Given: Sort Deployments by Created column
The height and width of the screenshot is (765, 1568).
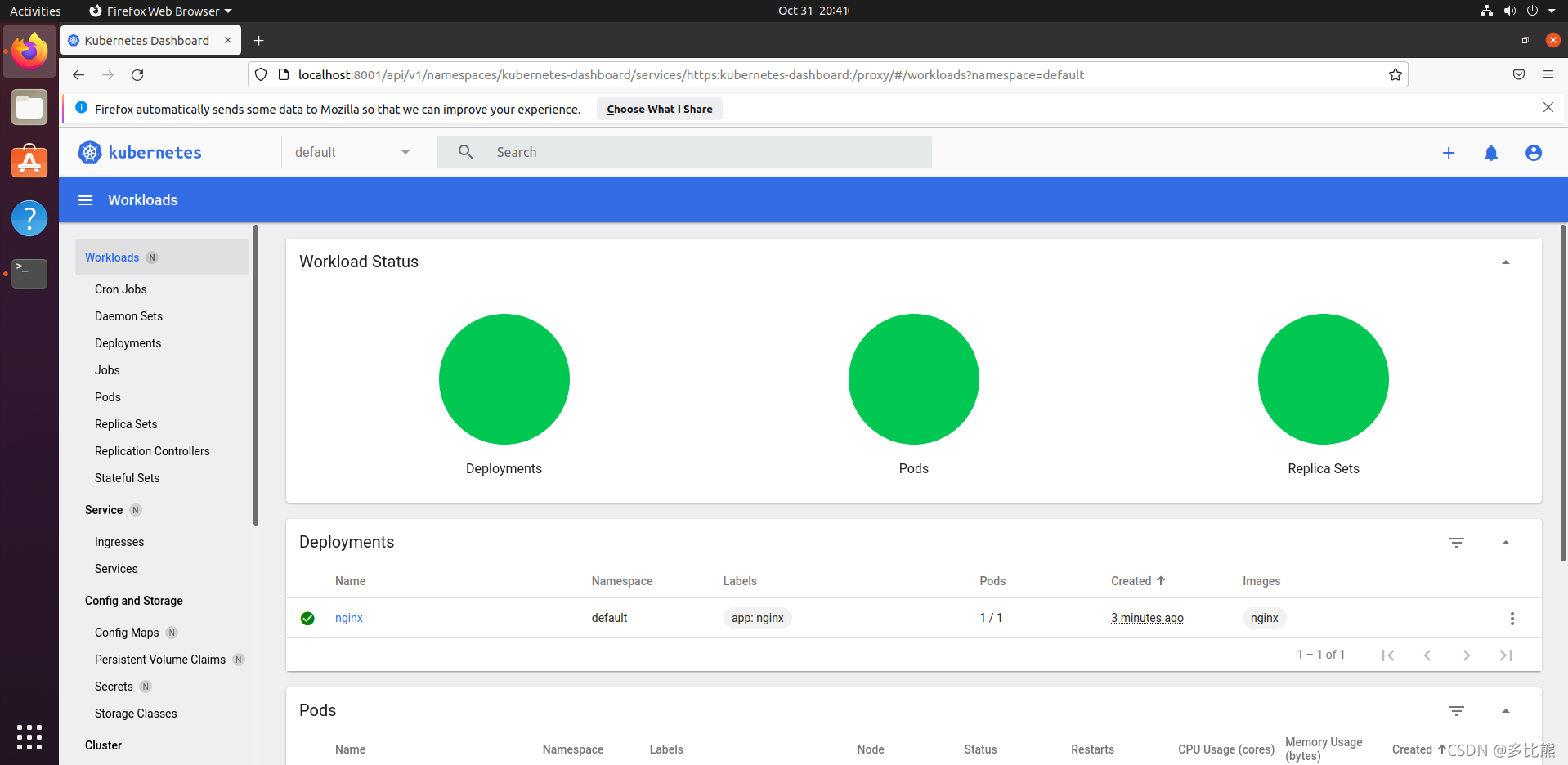Looking at the screenshot, I should pyautogui.click(x=1138, y=581).
